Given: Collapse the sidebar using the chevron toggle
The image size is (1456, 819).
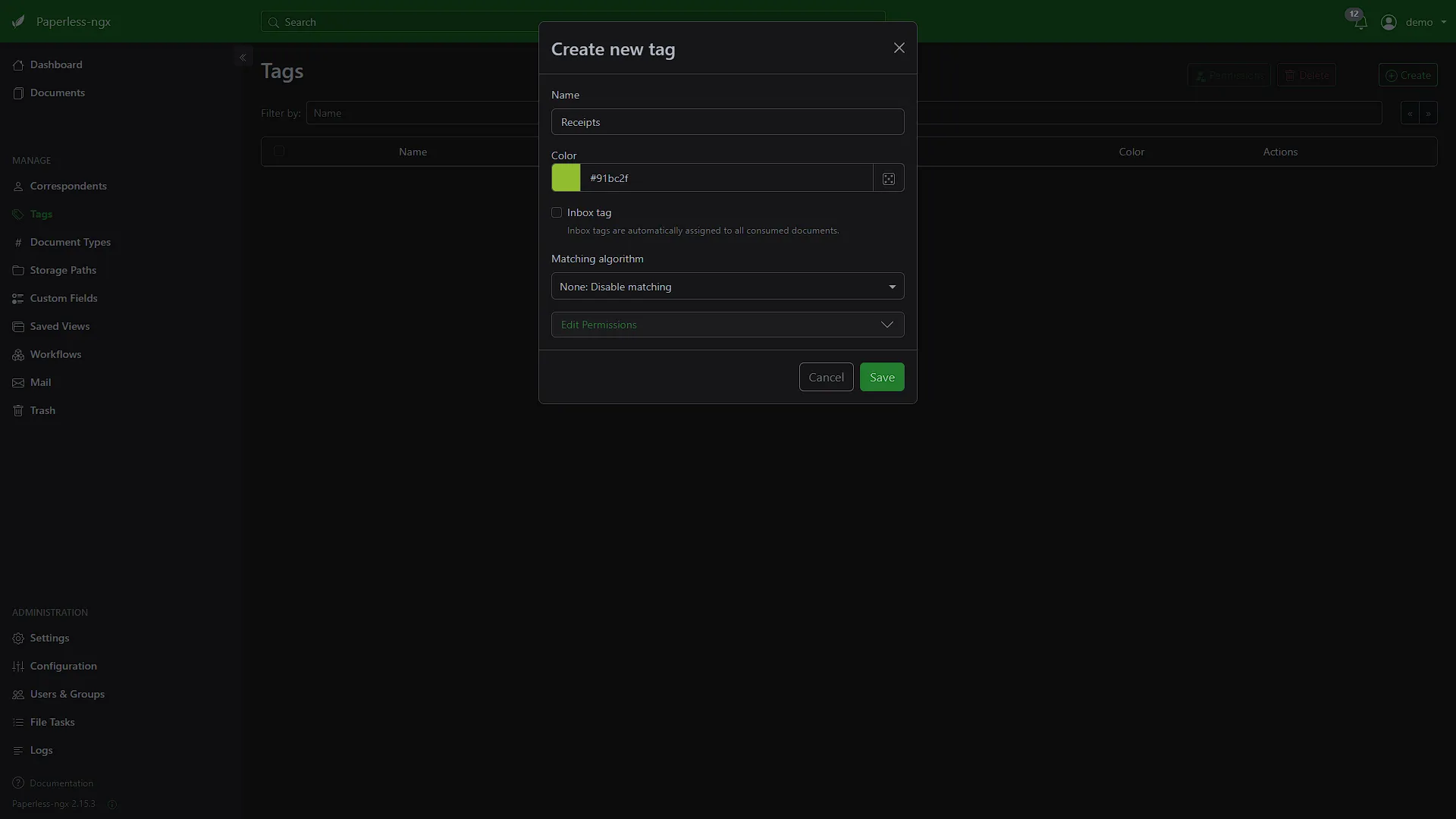Looking at the screenshot, I should tap(243, 57).
